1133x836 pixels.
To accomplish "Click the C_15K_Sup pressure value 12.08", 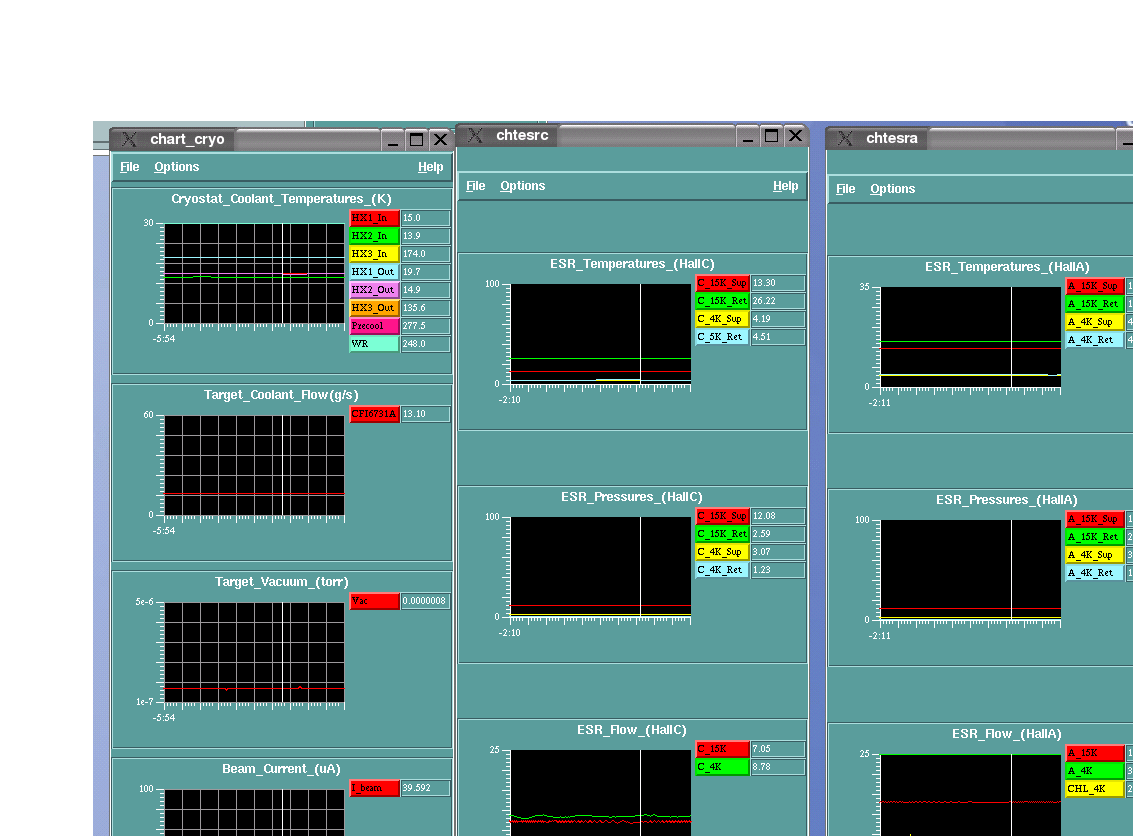I will (x=777, y=516).
